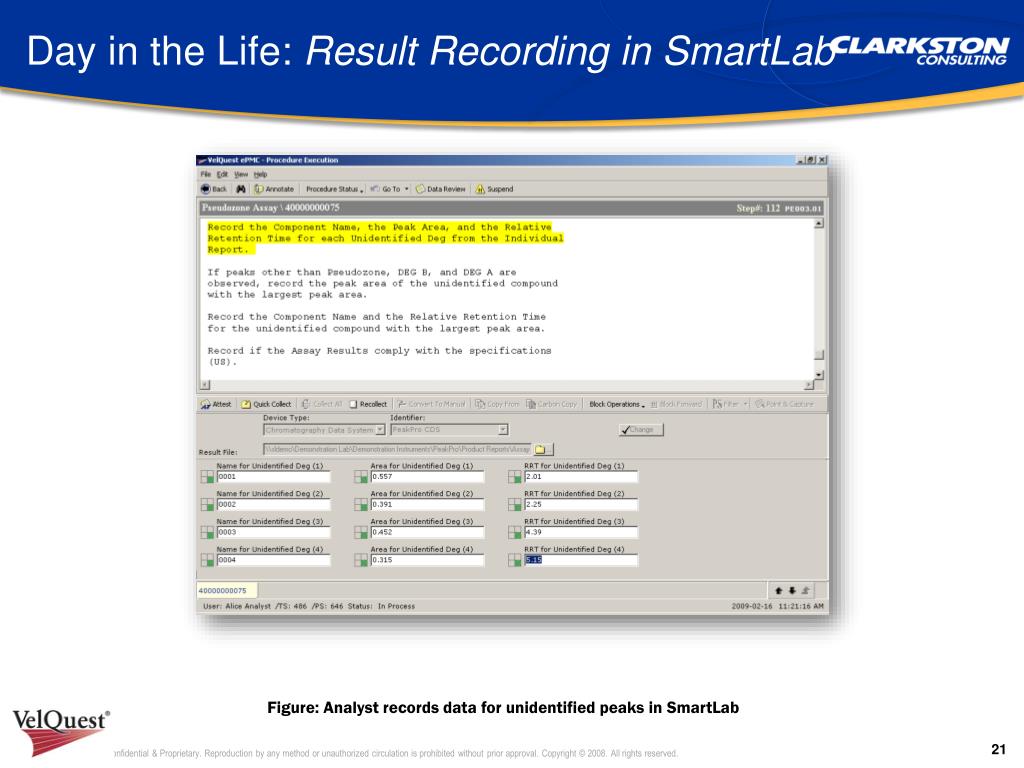The height and width of the screenshot is (768, 1024).
Task: Click the Attest button
Action: click(216, 404)
